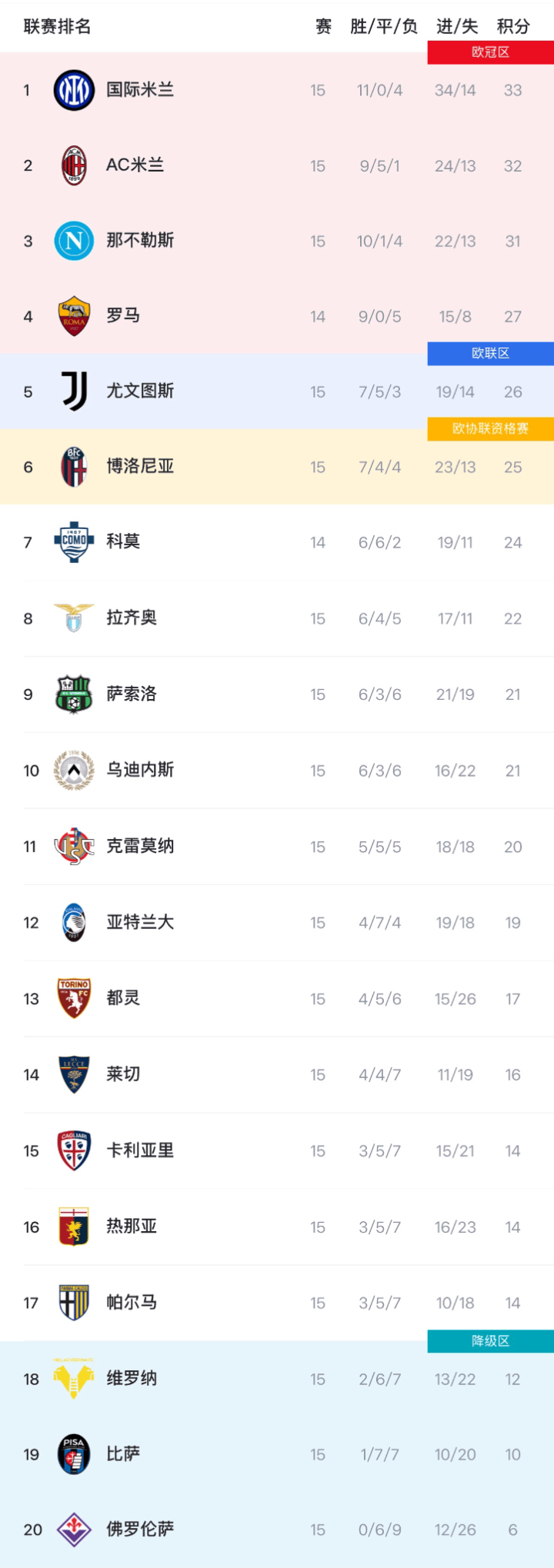Click the Como club badge
This screenshot has width=554, height=1568.
tap(74, 542)
